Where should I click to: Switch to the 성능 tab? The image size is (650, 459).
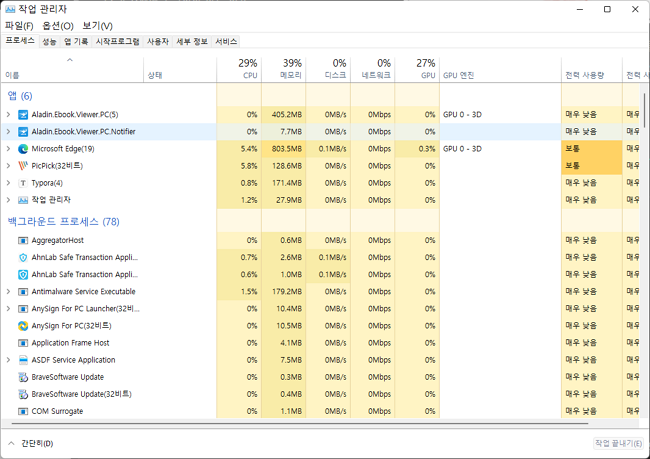coord(49,41)
